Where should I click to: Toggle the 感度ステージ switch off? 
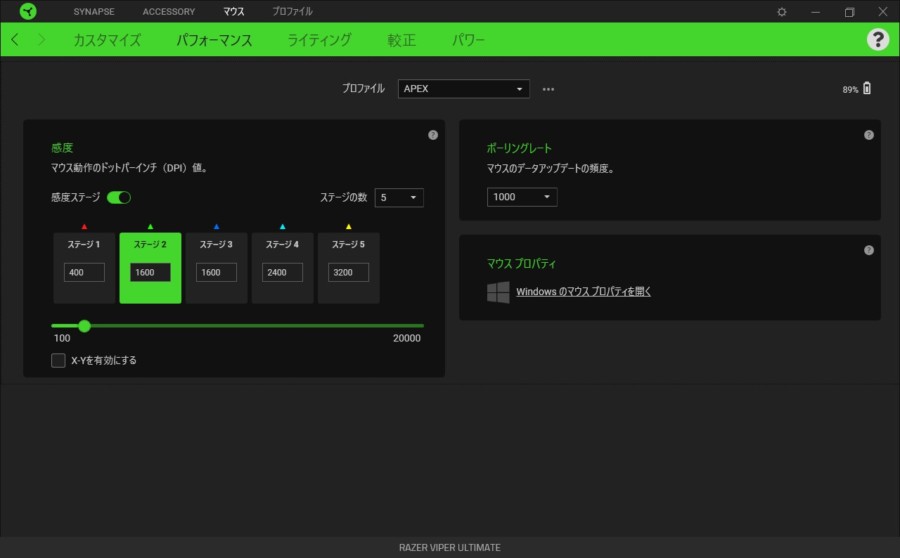(x=119, y=197)
